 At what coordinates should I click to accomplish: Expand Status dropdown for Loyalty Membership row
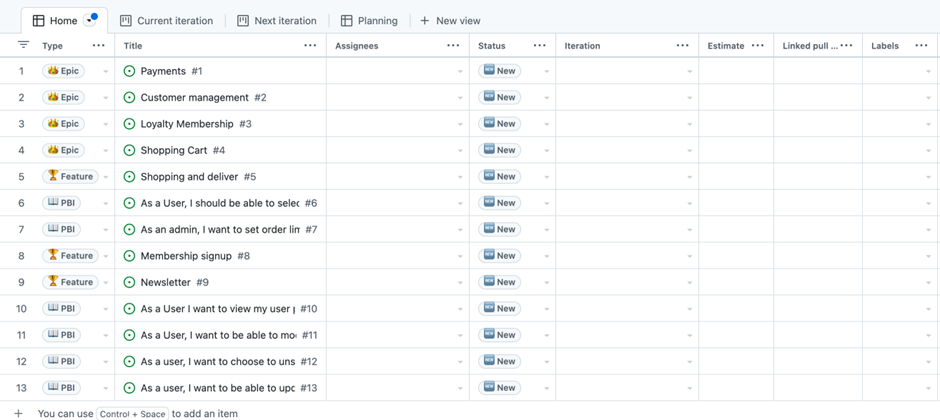point(547,124)
